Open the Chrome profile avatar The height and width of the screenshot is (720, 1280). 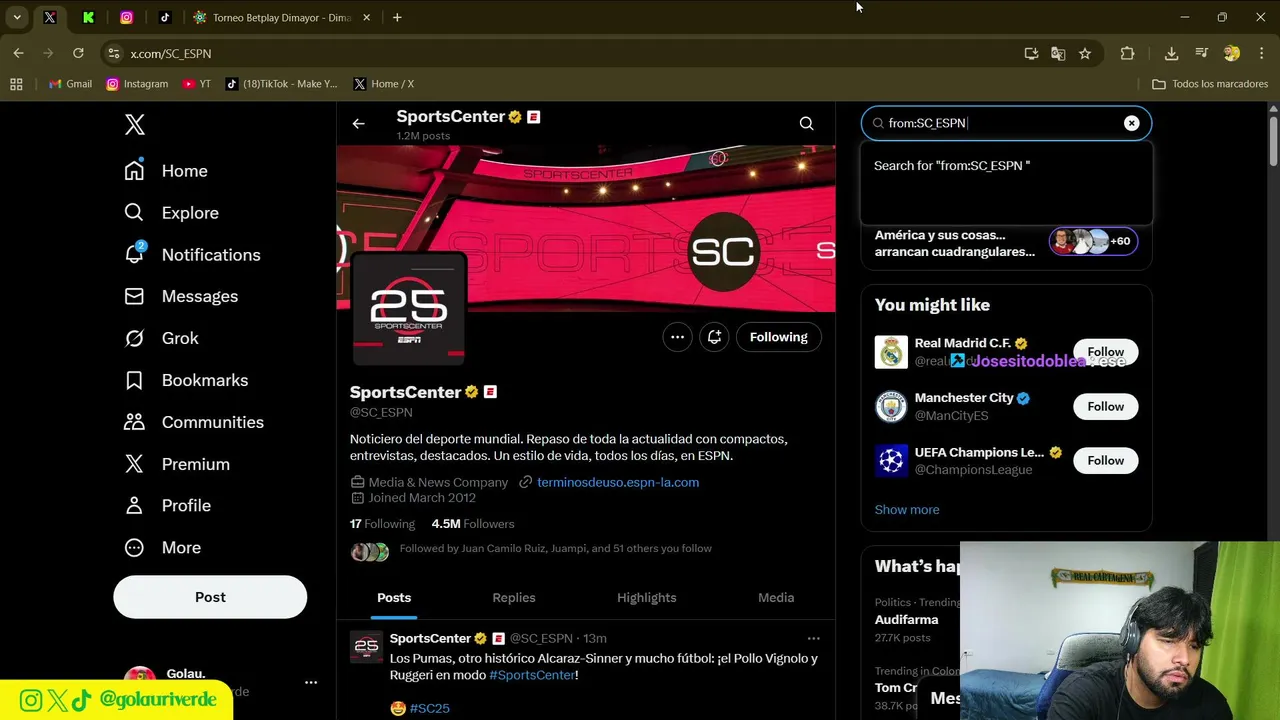1231,53
